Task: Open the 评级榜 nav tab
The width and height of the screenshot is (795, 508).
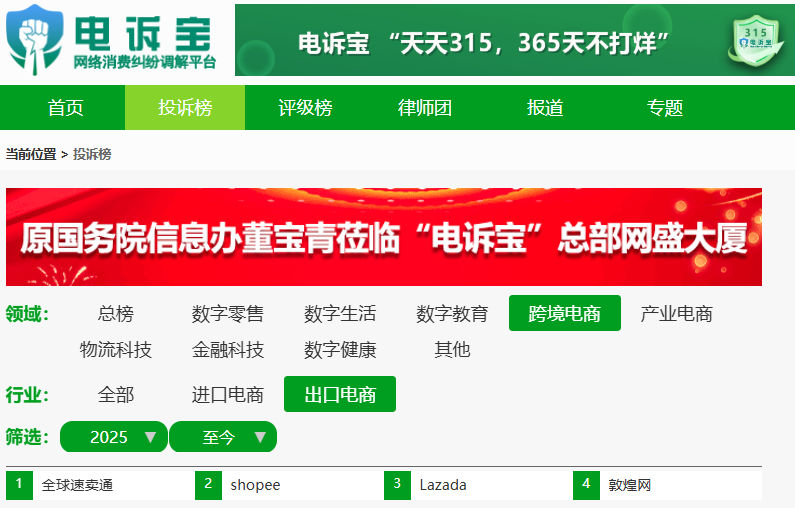Action: click(x=305, y=107)
